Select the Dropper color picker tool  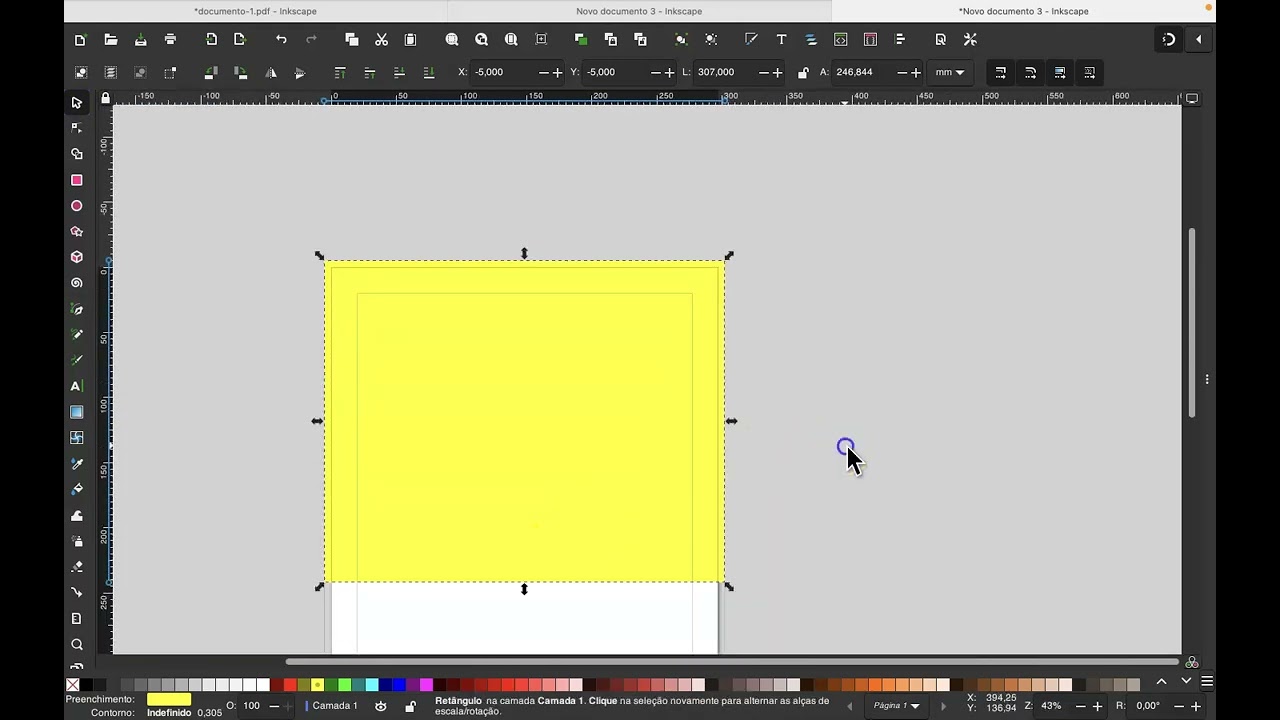[x=77, y=464]
